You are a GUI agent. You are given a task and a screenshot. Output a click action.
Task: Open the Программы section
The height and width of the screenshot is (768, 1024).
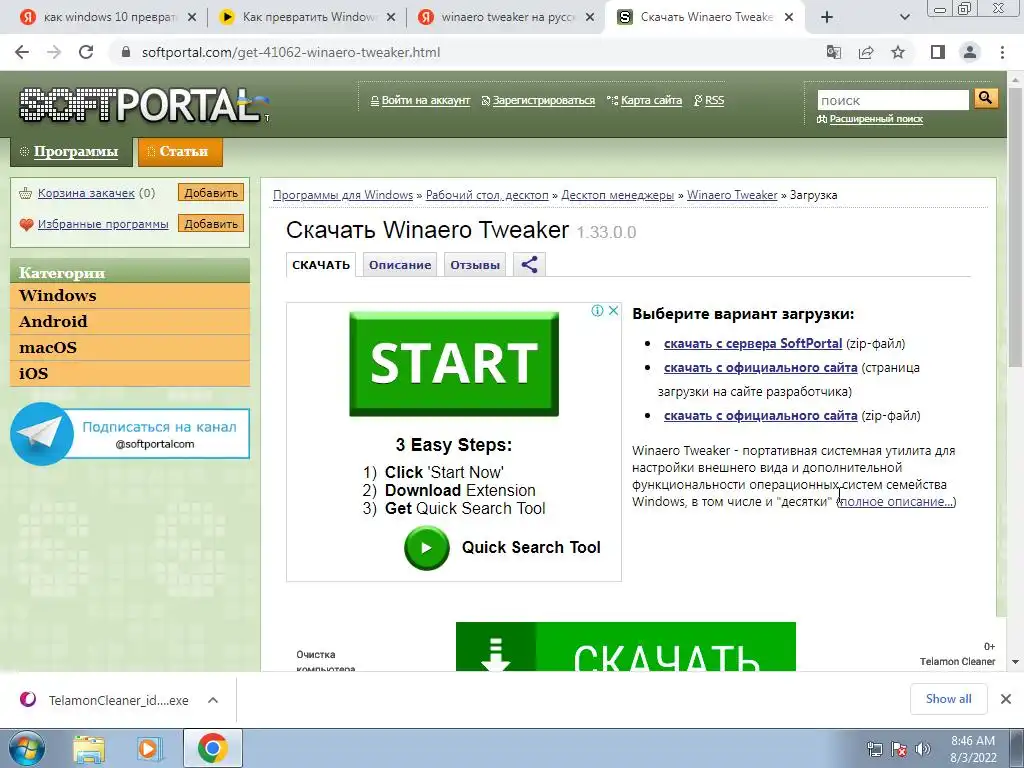coord(71,152)
